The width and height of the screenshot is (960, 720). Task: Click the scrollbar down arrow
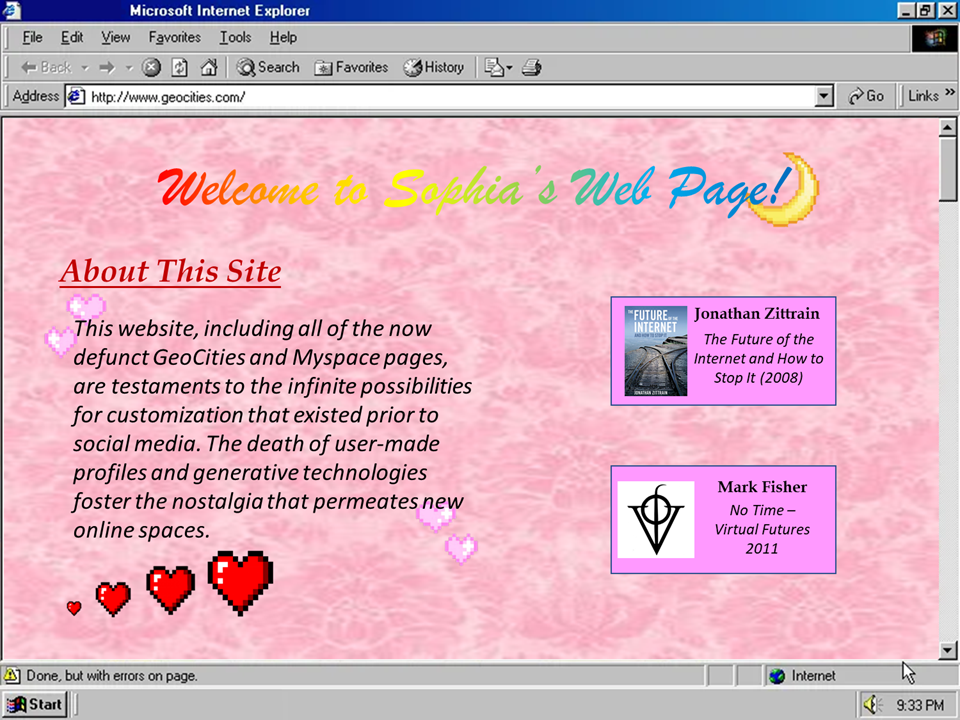click(x=948, y=651)
